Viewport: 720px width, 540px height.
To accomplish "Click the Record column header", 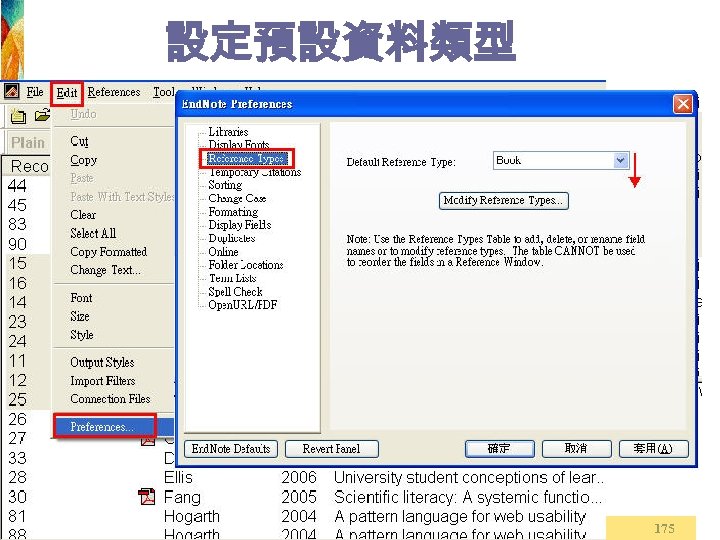I will click(28, 166).
